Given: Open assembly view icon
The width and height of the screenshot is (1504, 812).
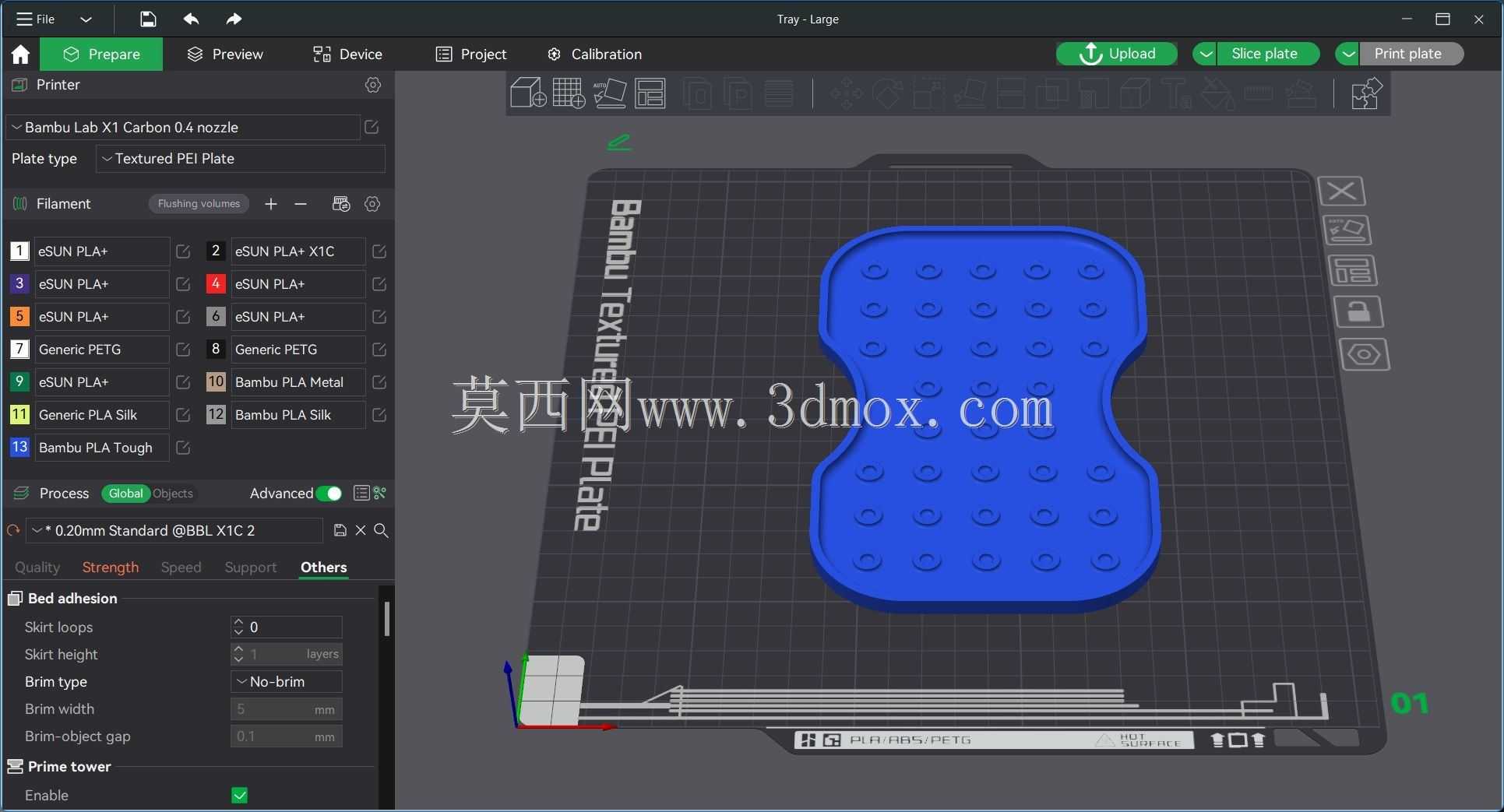Looking at the screenshot, I should 1365,93.
